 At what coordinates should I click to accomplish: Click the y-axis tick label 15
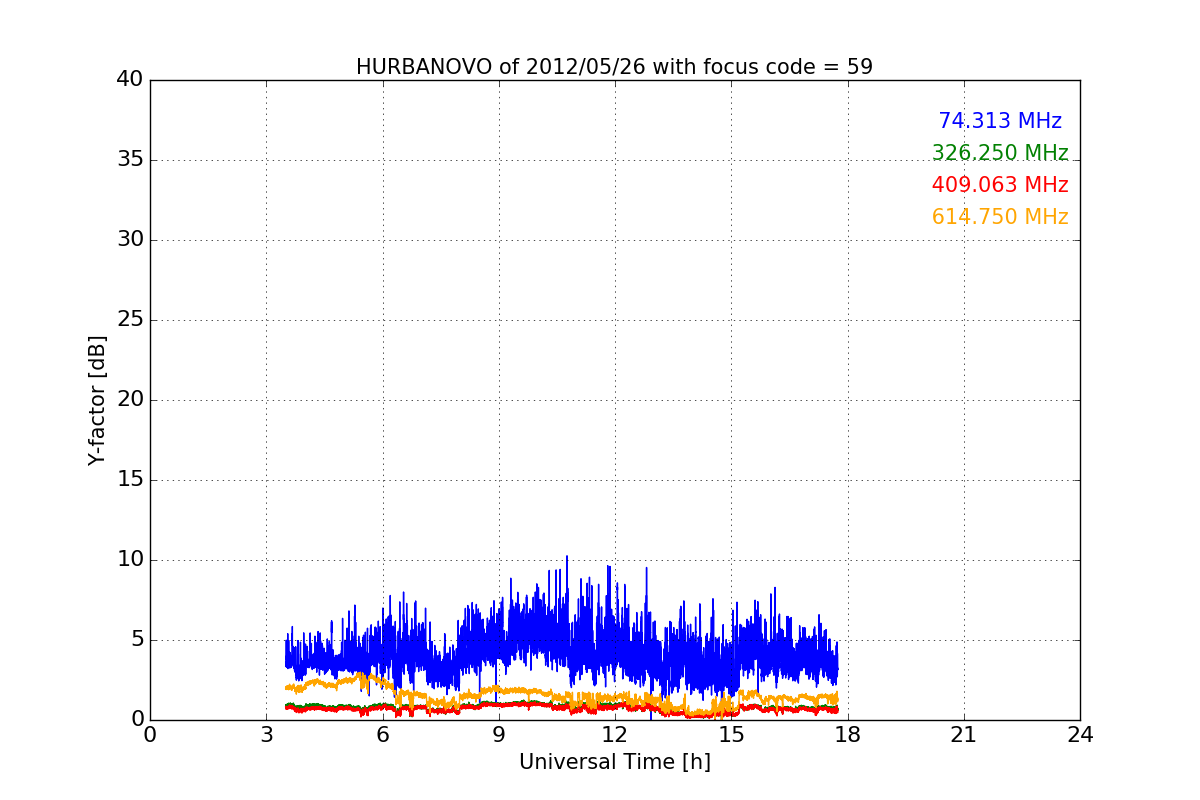129,480
